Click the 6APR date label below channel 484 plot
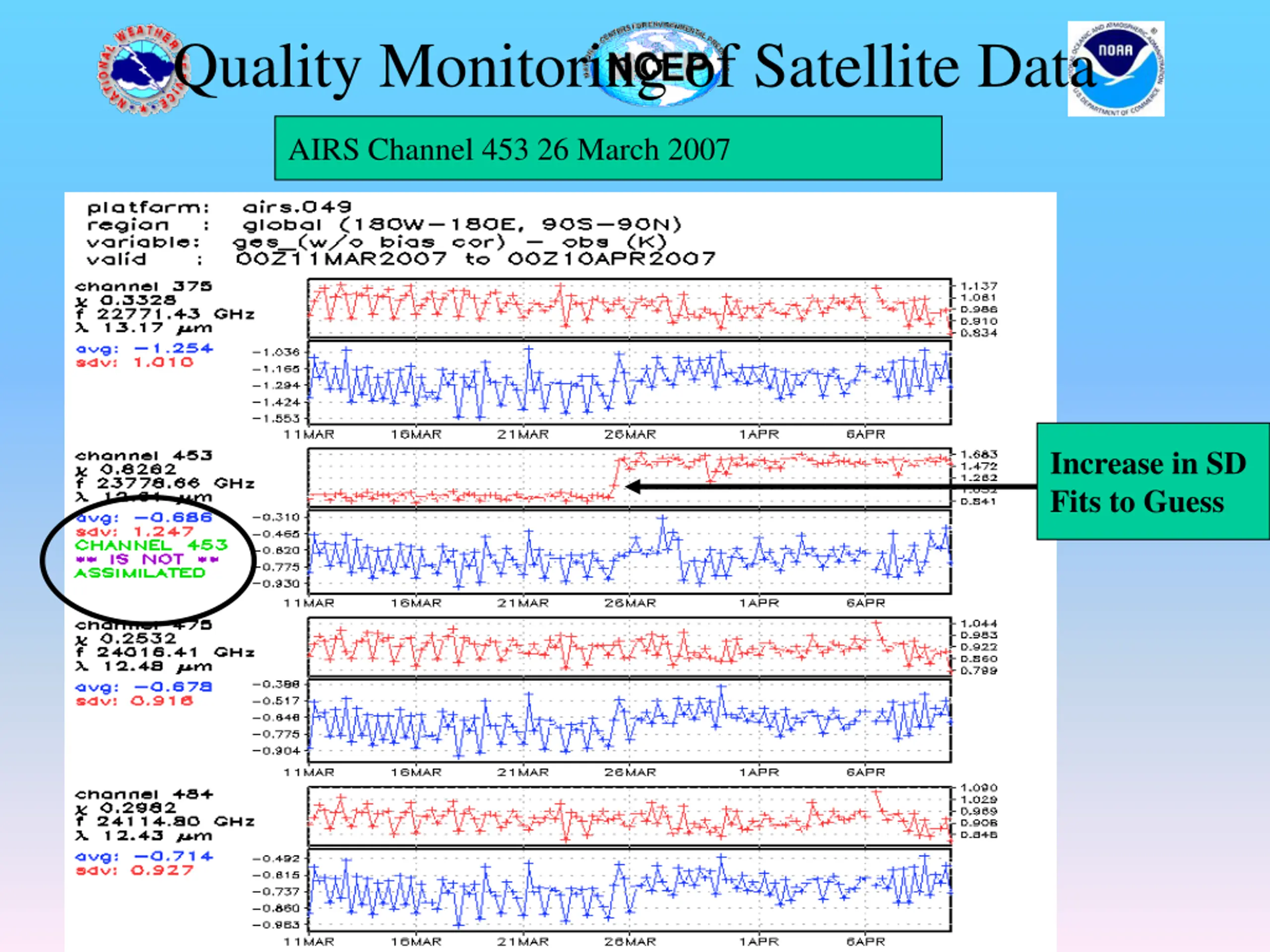Viewport: 1270px width, 952px height. 866,942
